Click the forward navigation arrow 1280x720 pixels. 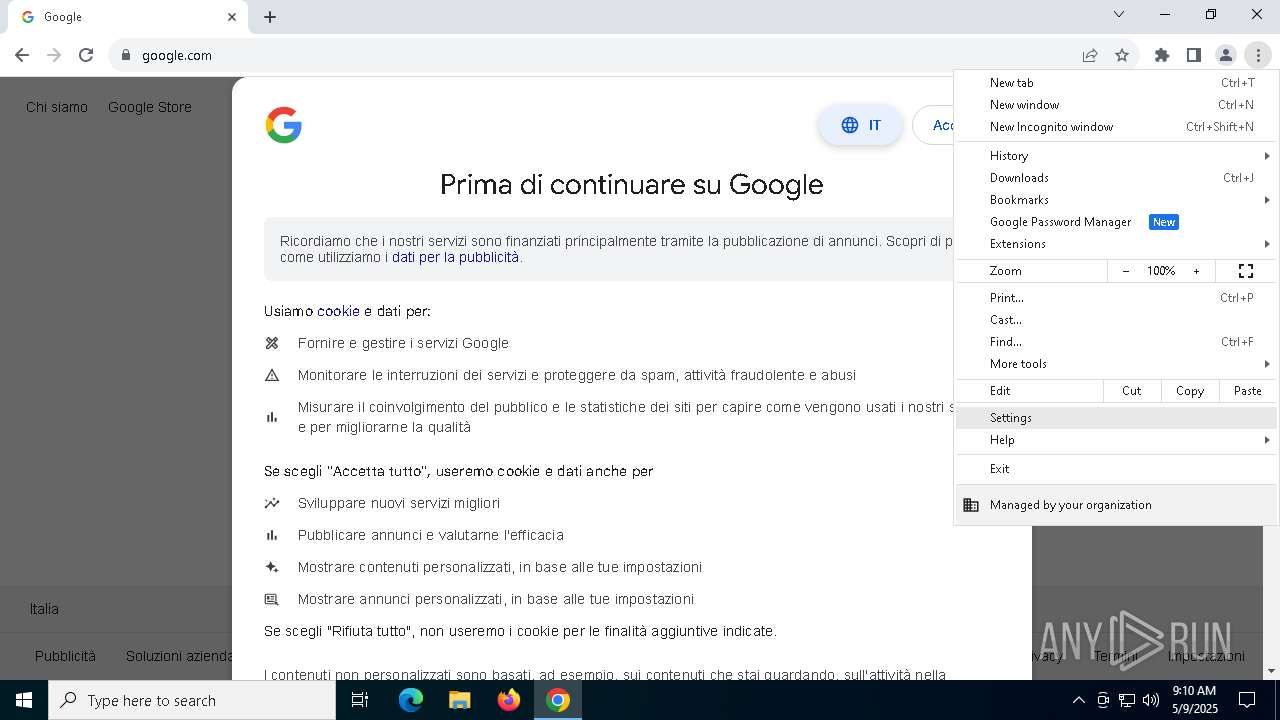click(54, 55)
